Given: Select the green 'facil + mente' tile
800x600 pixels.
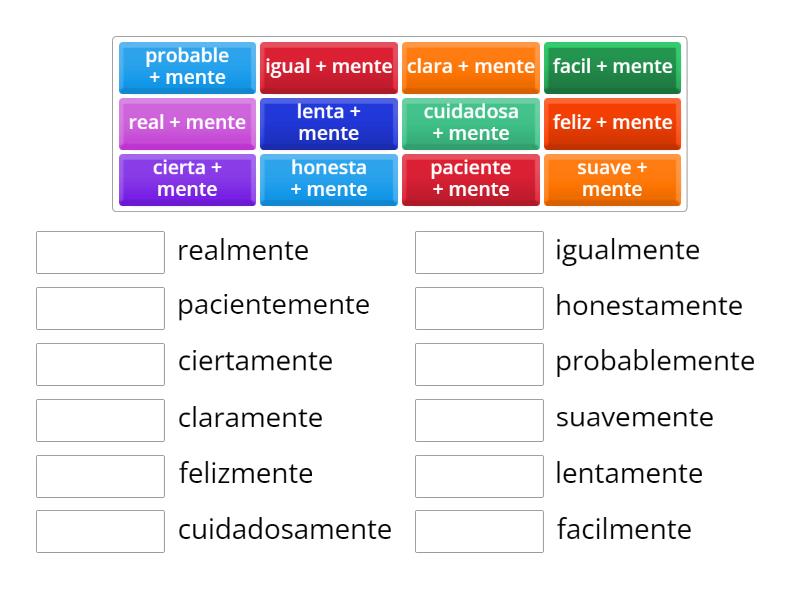Looking at the screenshot, I should point(612,67).
